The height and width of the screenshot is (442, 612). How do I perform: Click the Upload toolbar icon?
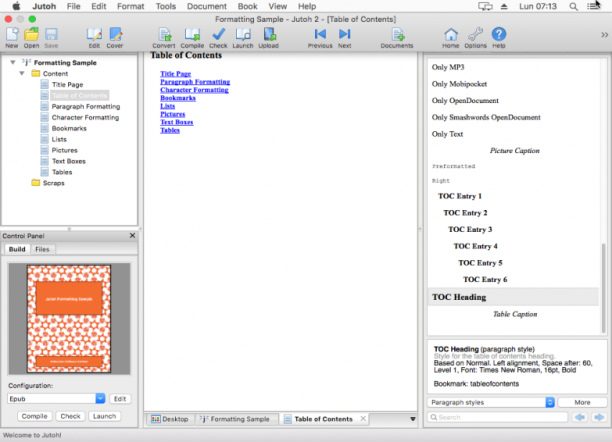pos(269,38)
